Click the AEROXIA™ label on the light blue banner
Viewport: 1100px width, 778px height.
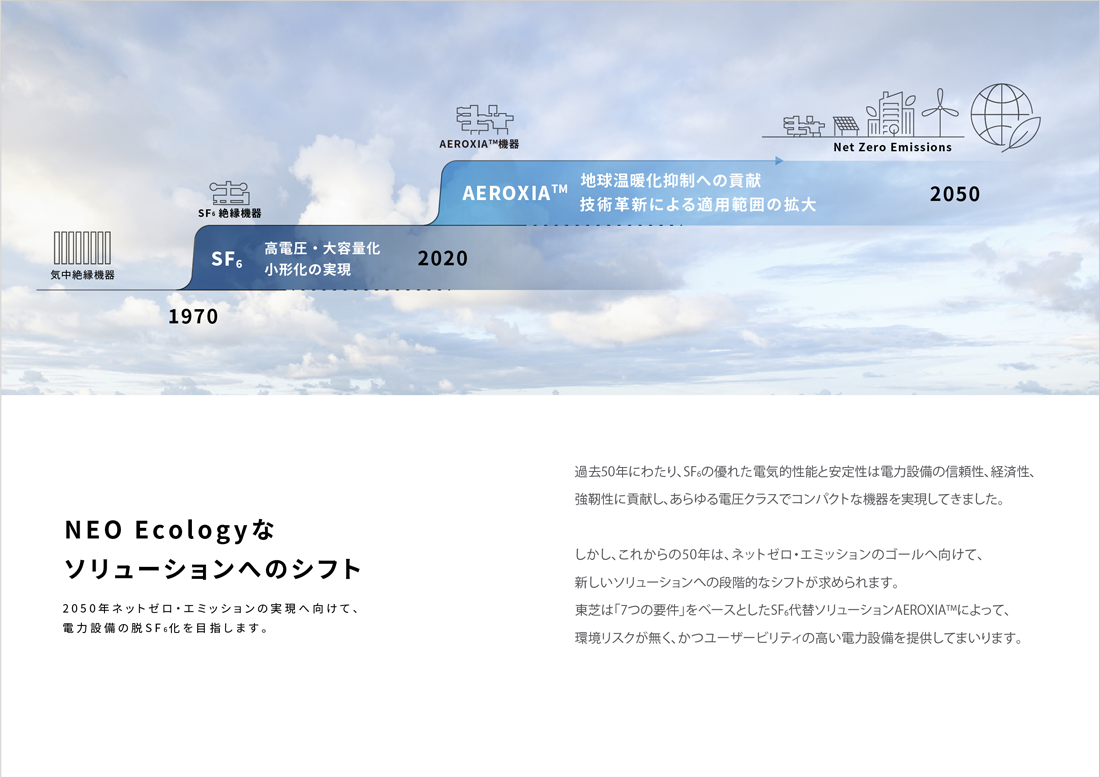coord(515,193)
